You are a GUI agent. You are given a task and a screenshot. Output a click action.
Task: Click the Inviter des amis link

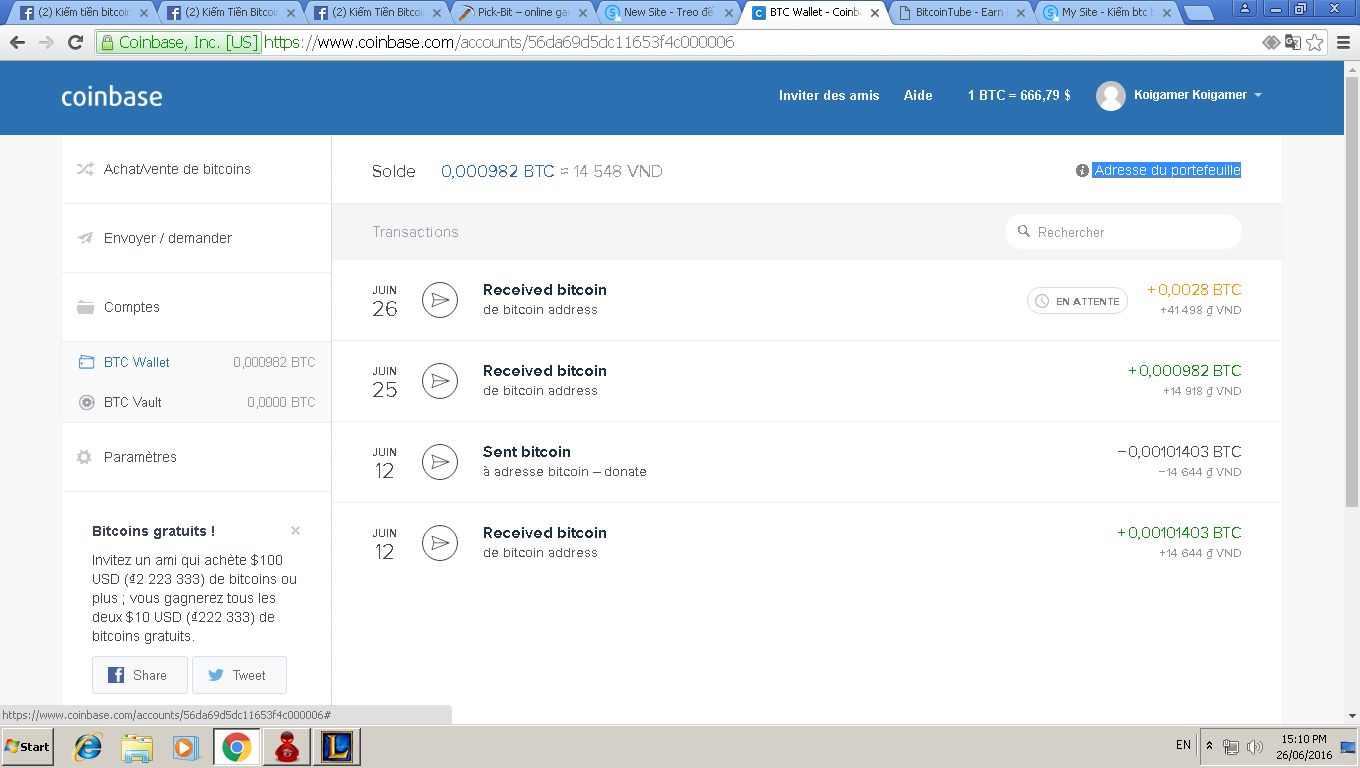click(x=829, y=96)
